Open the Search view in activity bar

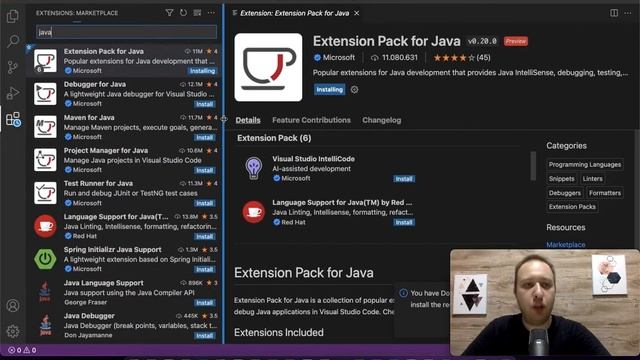click(13, 41)
